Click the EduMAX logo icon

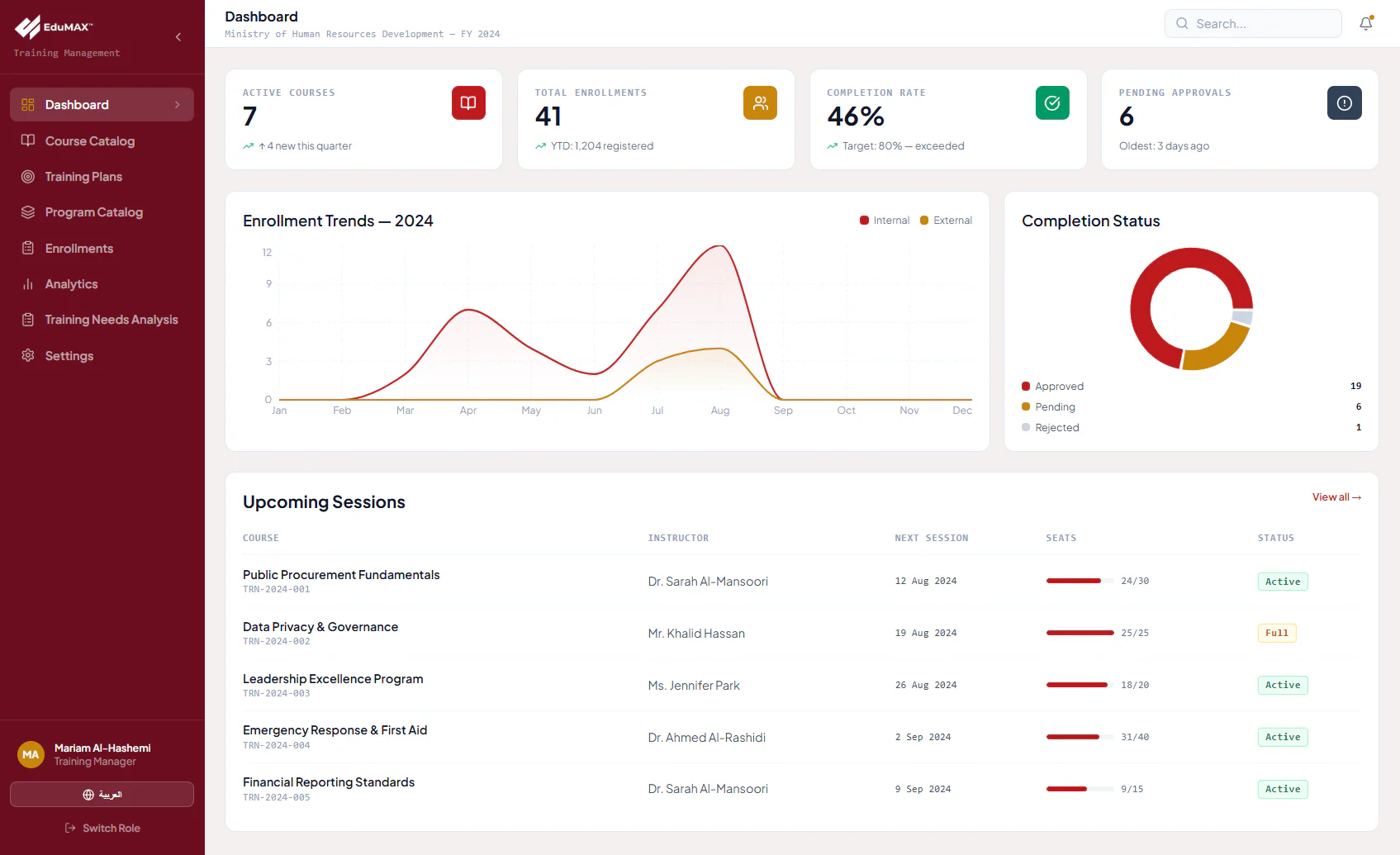[27, 27]
